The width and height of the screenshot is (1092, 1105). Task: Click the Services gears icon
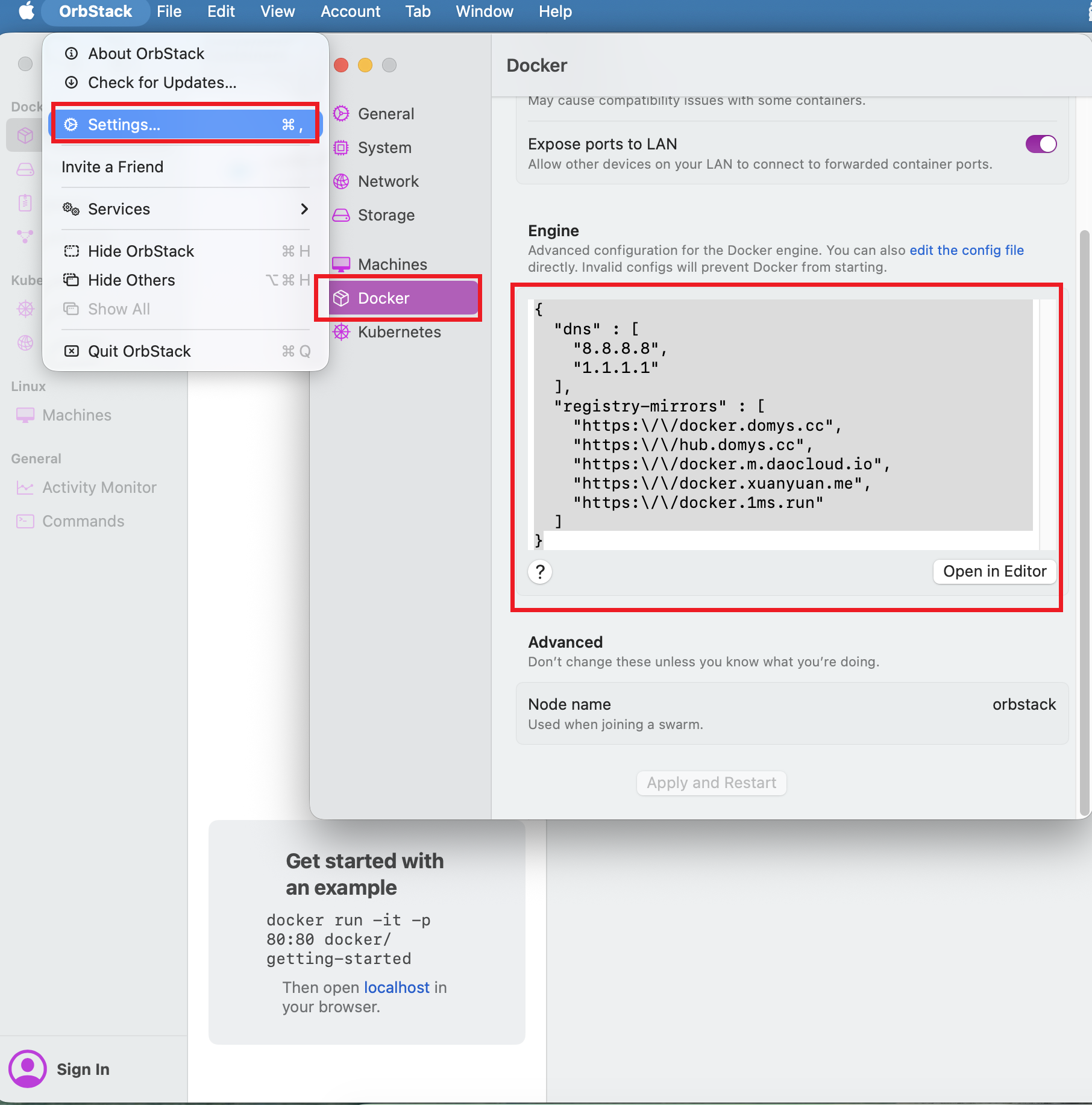coord(71,209)
